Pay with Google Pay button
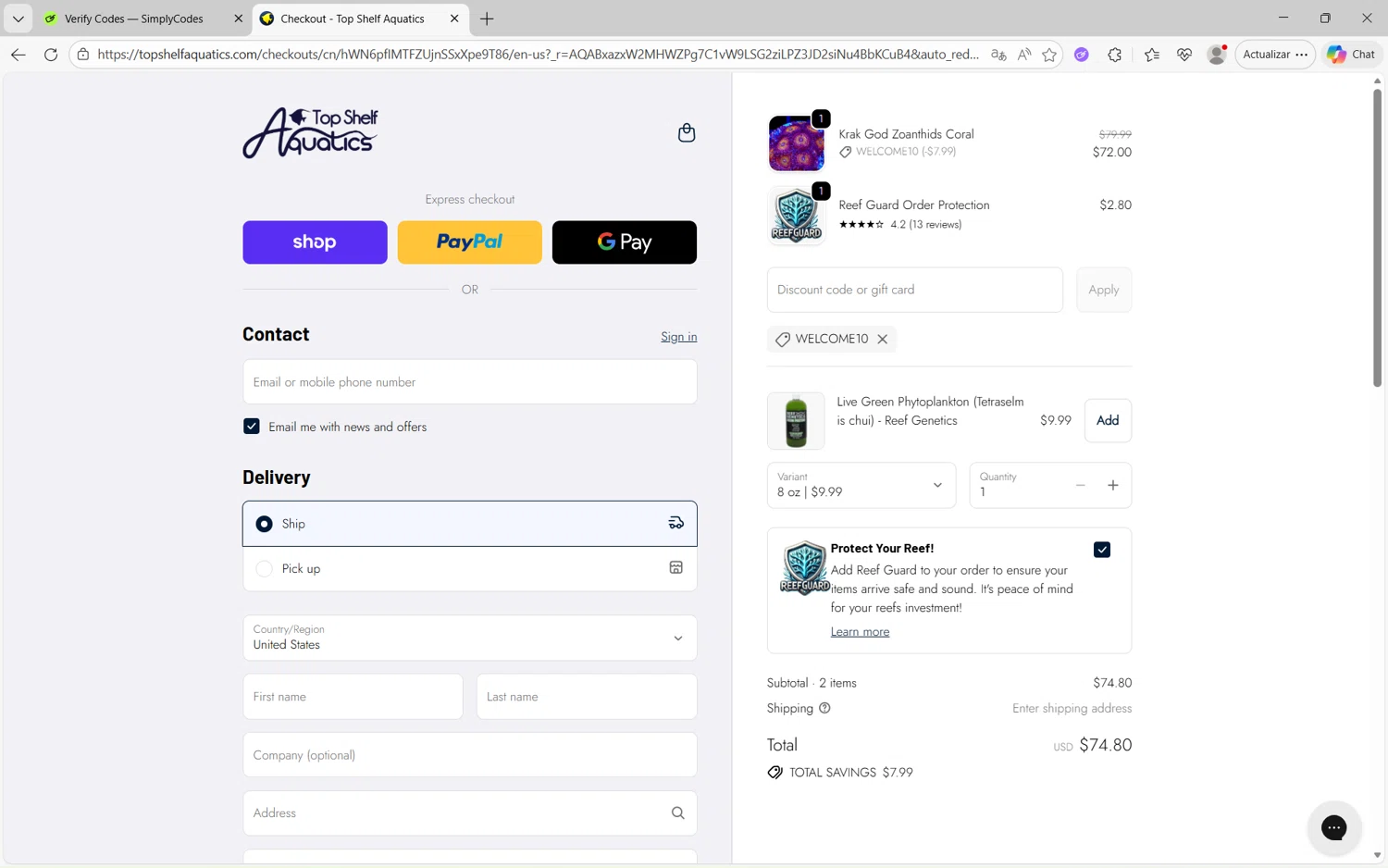The image size is (1388, 868). coord(625,242)
